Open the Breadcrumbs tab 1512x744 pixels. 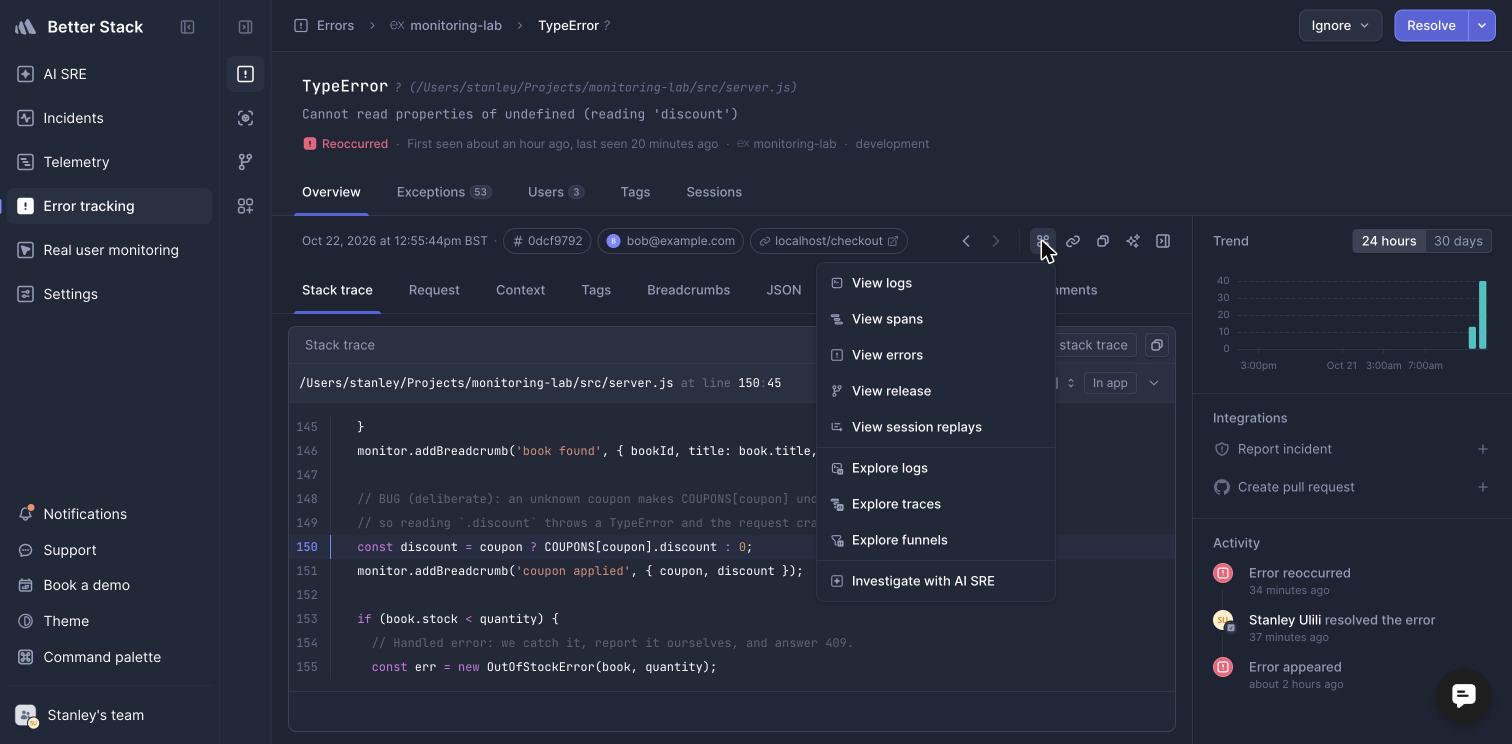tap(688, 290)
